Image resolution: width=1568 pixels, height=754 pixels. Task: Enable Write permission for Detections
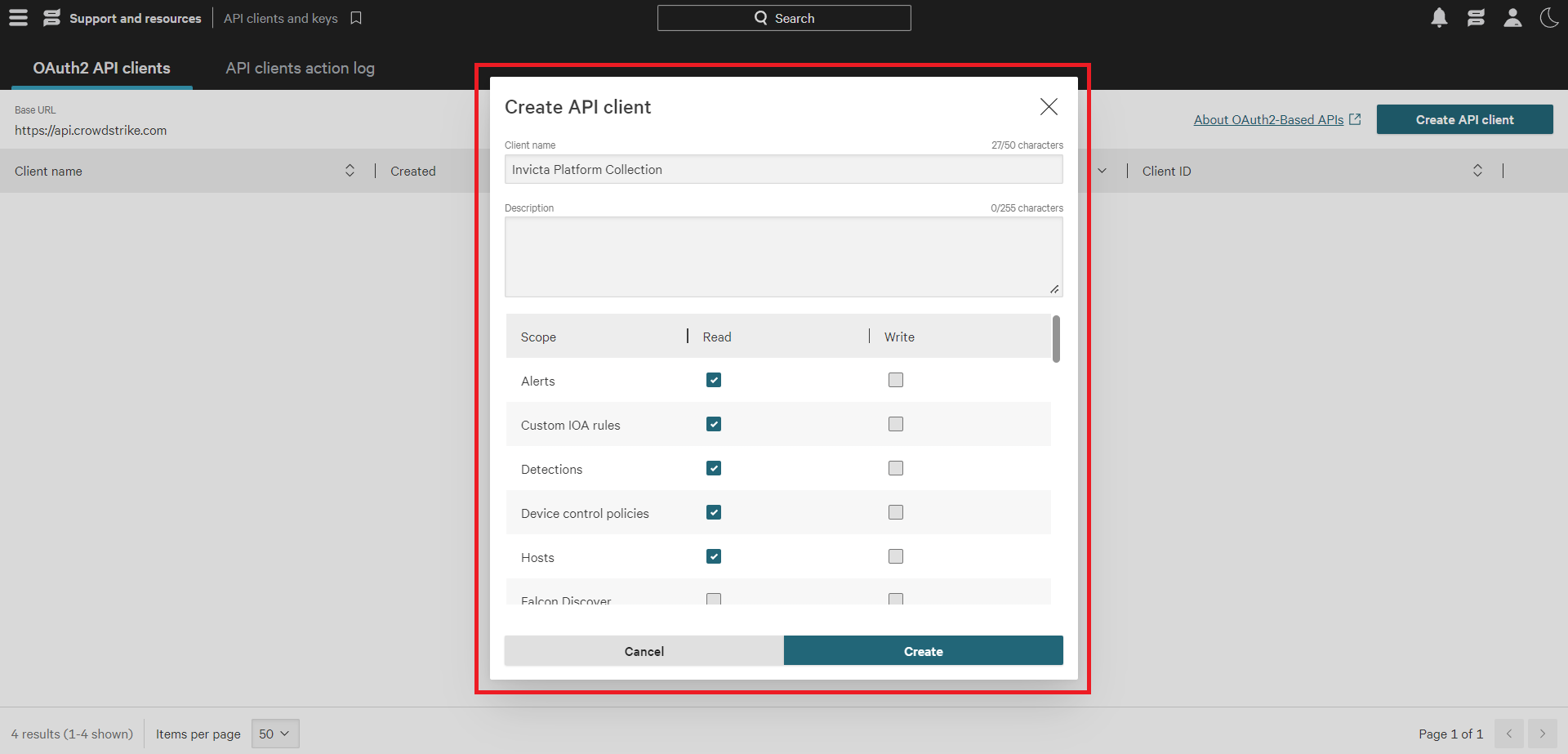click(x=896, y=469)
